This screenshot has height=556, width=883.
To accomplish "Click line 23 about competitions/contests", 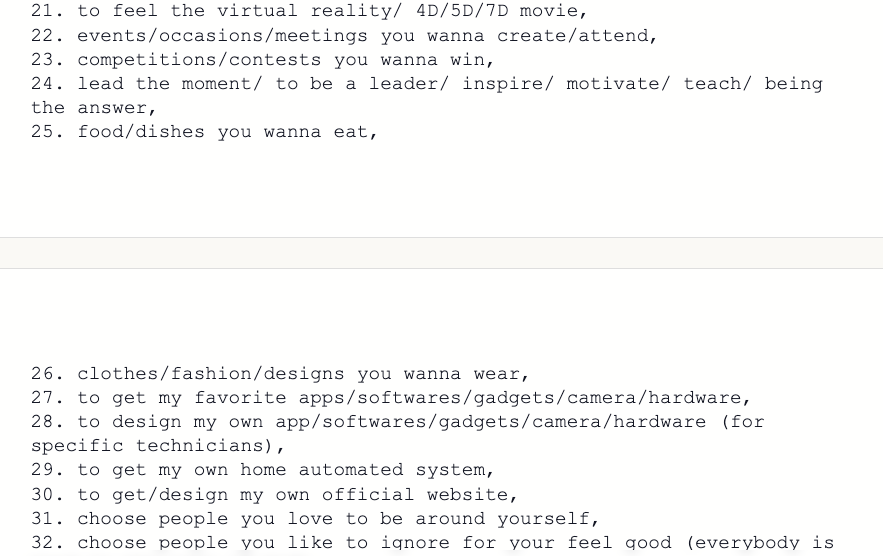I will [262, 60].
